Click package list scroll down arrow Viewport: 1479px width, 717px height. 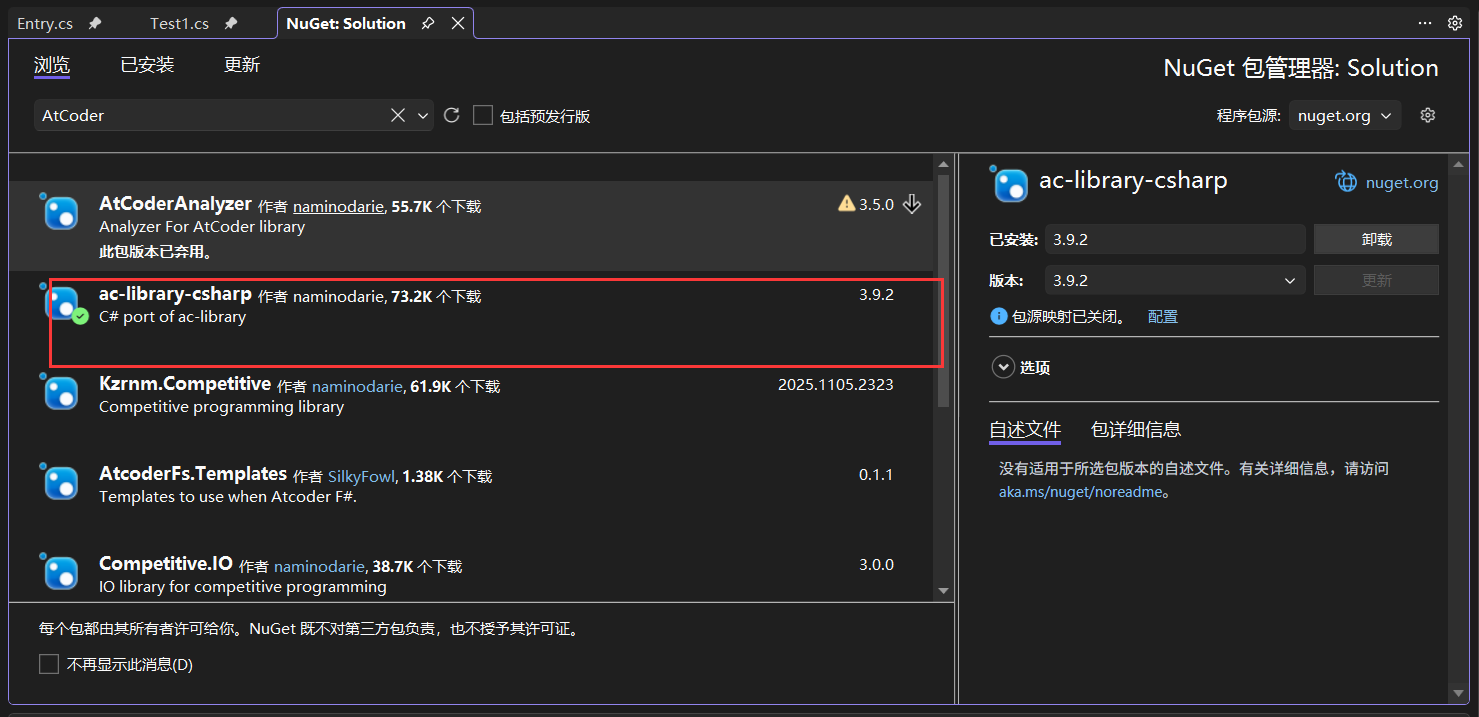(943, 591)
